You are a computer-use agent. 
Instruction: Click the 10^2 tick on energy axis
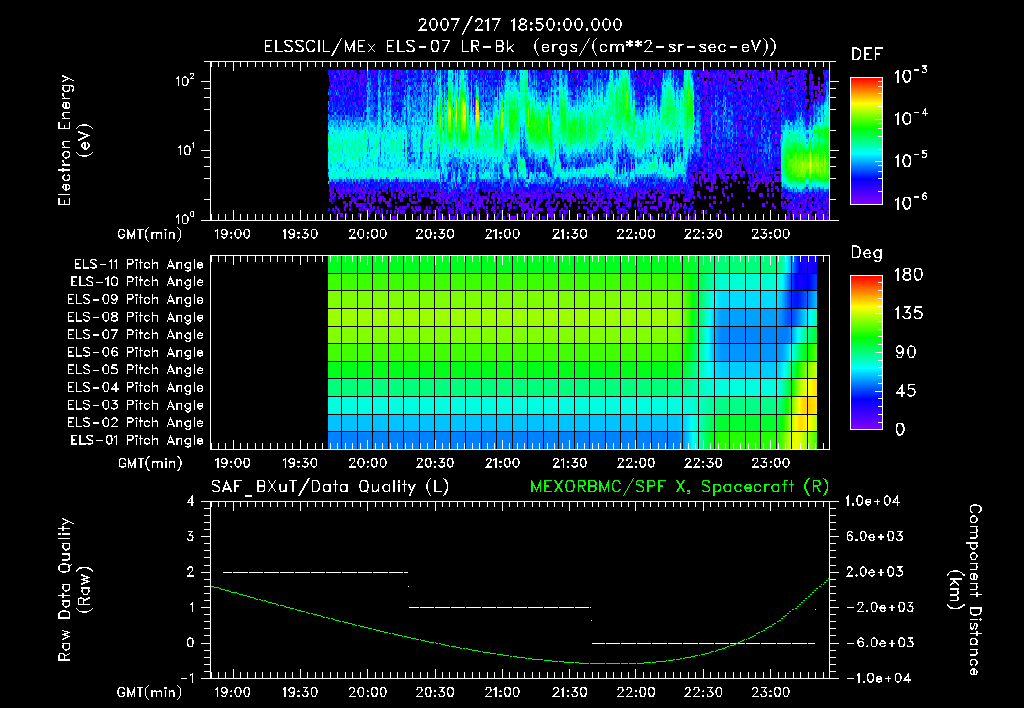click(x=185, y=81)
